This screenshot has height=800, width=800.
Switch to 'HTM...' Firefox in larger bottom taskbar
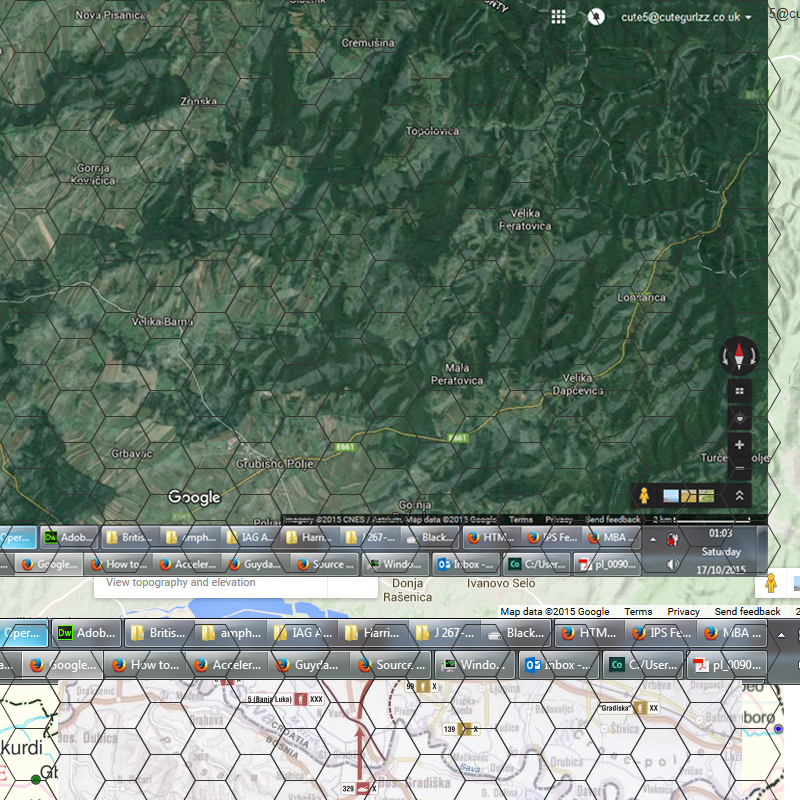tap(589, 633)
